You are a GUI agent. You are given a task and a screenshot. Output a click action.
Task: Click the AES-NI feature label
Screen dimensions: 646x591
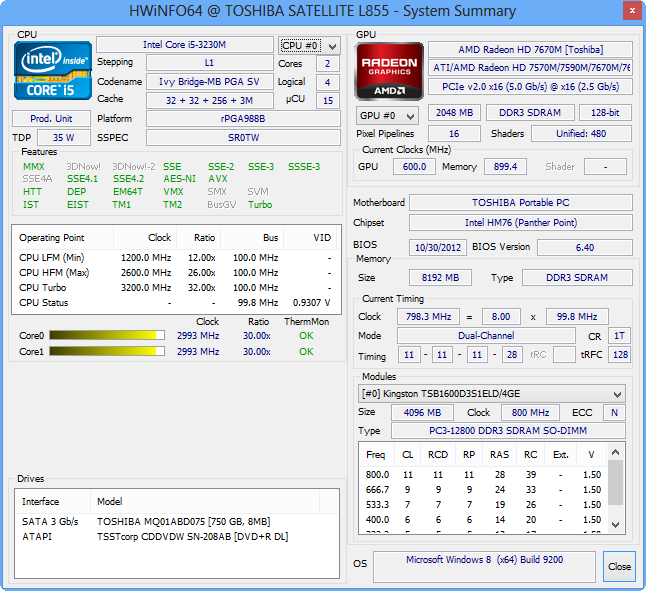(x=180, y=179)
